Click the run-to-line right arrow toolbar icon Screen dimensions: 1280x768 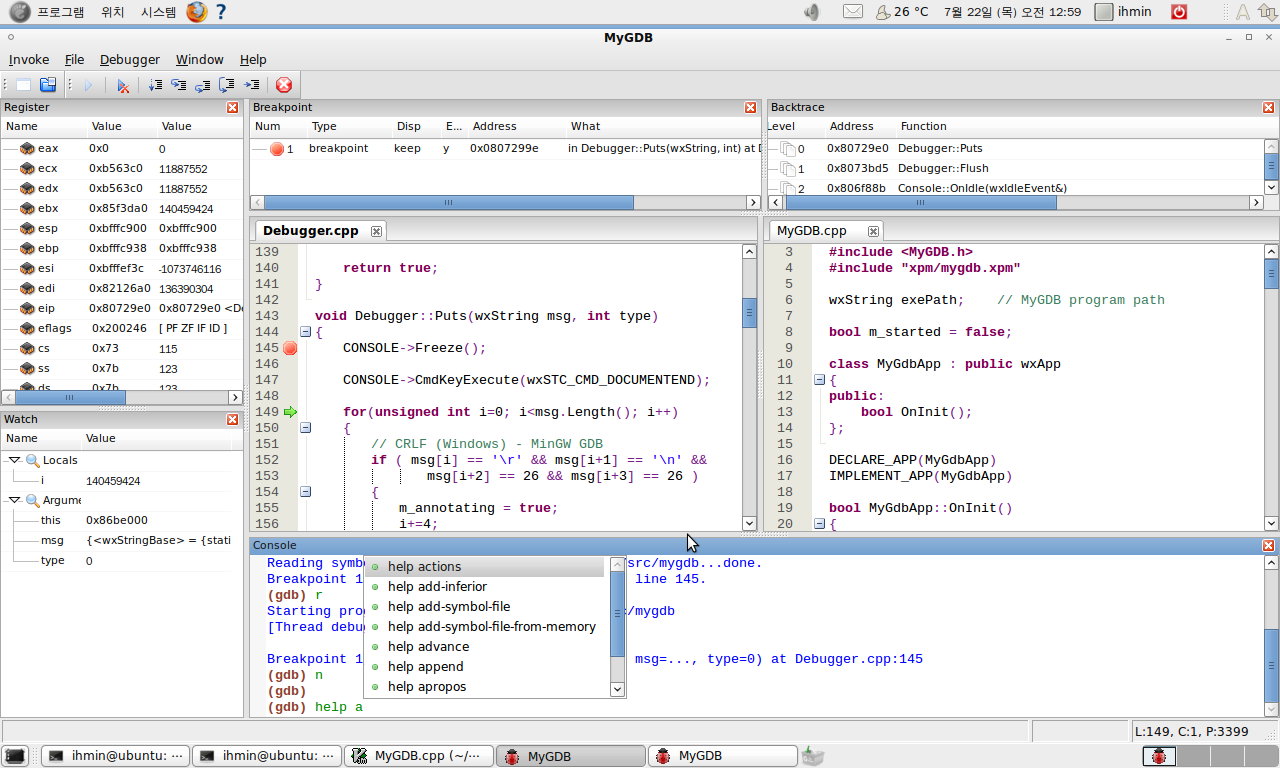tap(252, 86)
